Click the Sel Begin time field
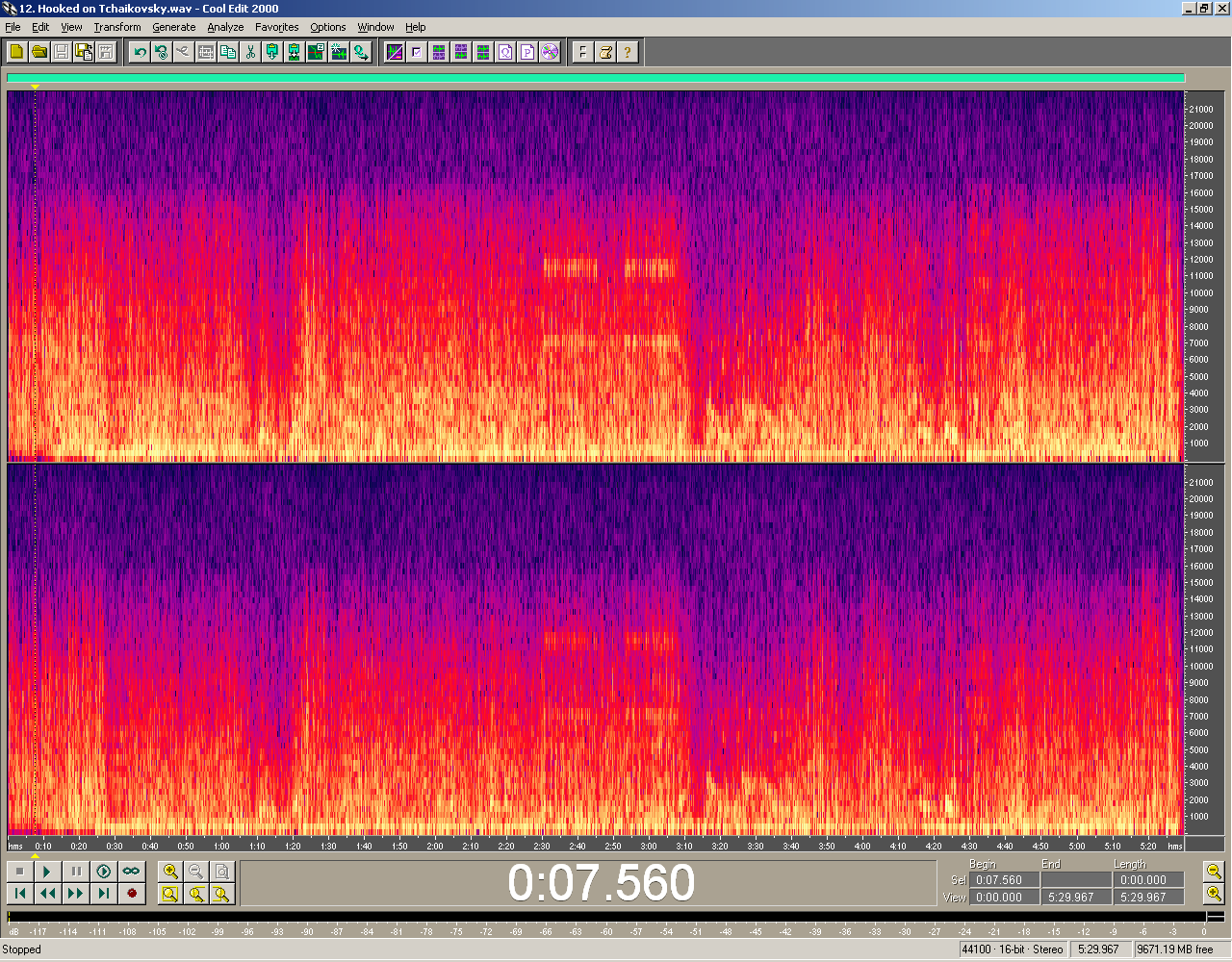This screenshot has width=1232, height=962. click(x=1004, y=880)
